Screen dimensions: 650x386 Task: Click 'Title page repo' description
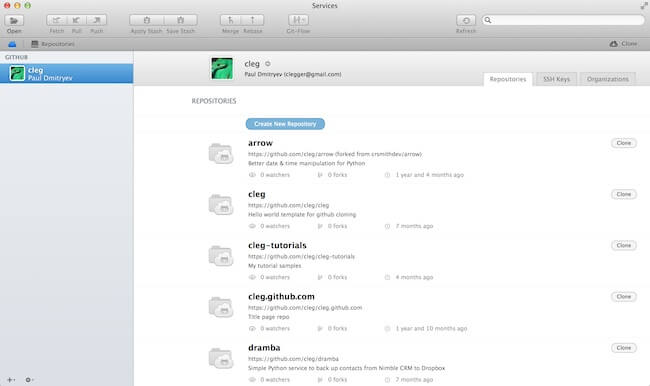click(269, 317)
